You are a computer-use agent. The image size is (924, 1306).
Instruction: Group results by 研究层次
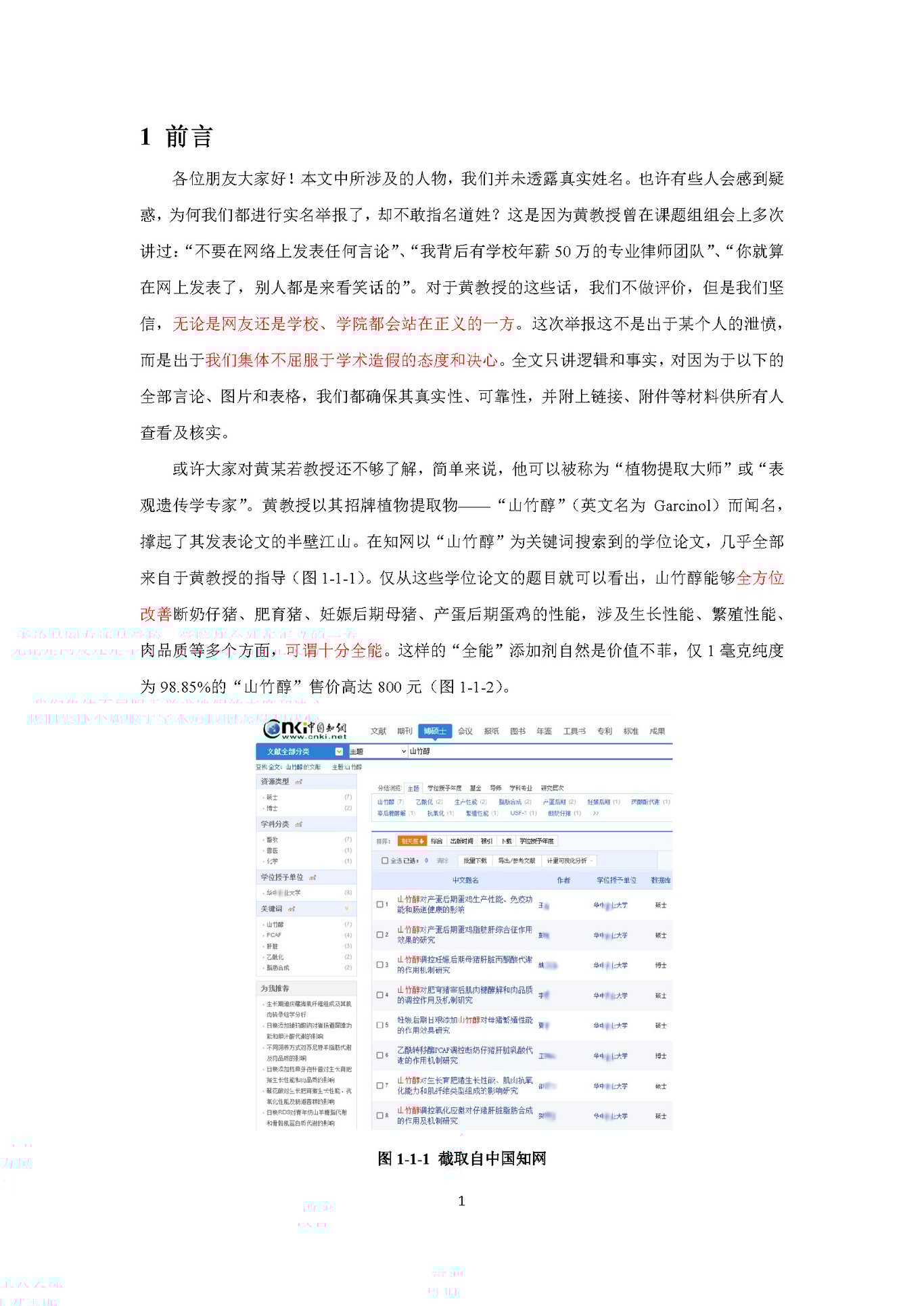tap(552, 788)
